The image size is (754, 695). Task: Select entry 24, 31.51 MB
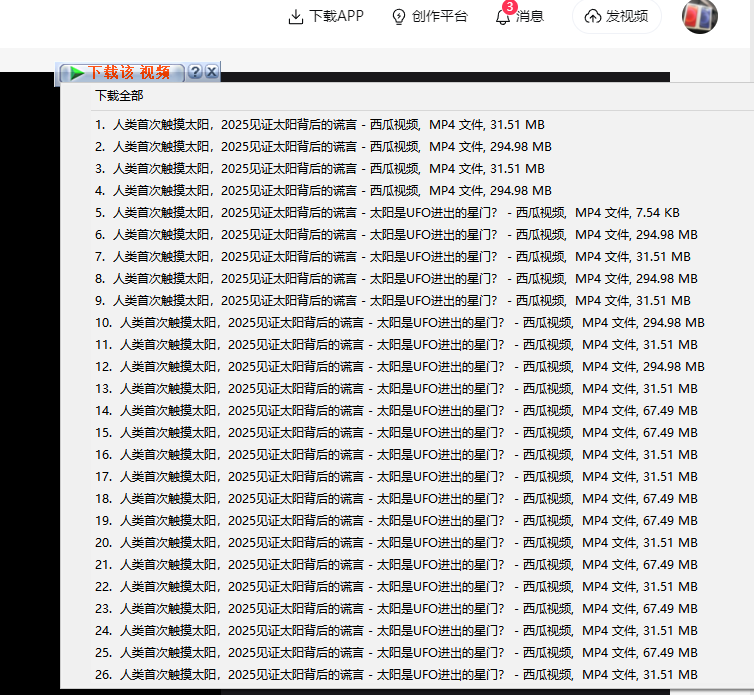396,631
